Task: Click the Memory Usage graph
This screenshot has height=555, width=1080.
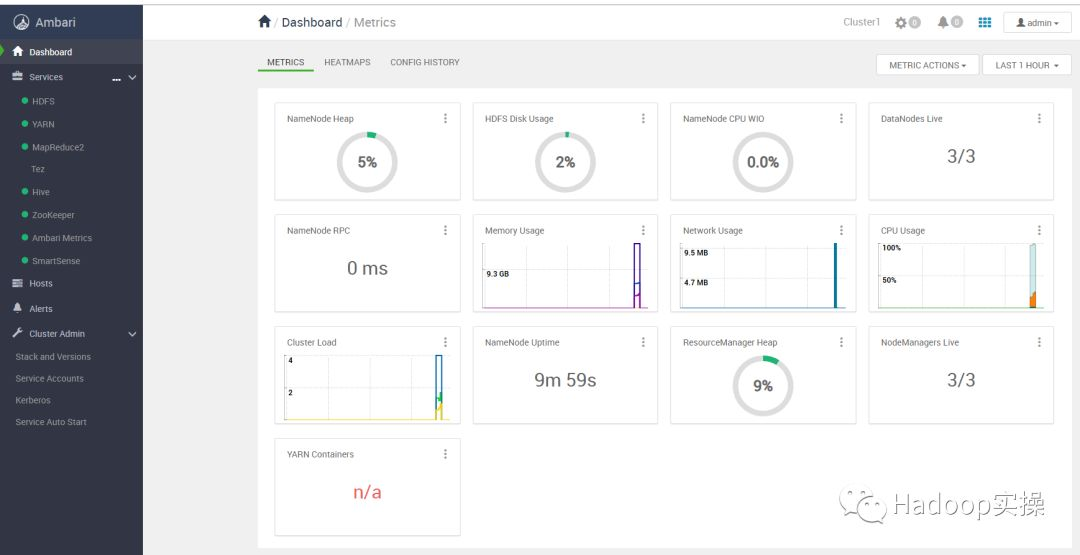Action: coord(565,275)
